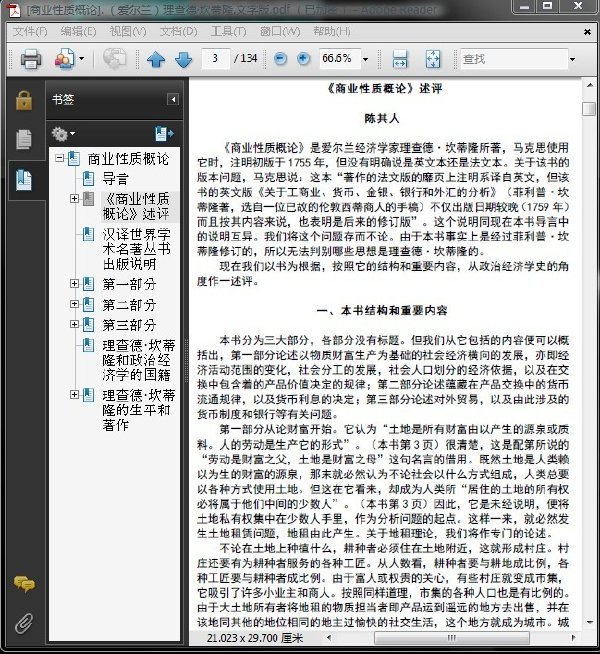Viewport: 600px width, 654px height.
Task: Click the vertical scrollbar down arrow
Action: [x=590, y=623]
